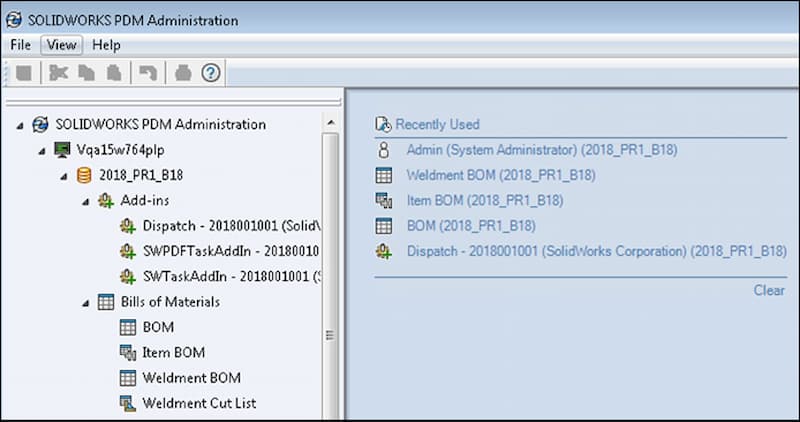The image size is (800, 422).
Task: Select BOM under Bills of Materials
Action: point(158,327)
